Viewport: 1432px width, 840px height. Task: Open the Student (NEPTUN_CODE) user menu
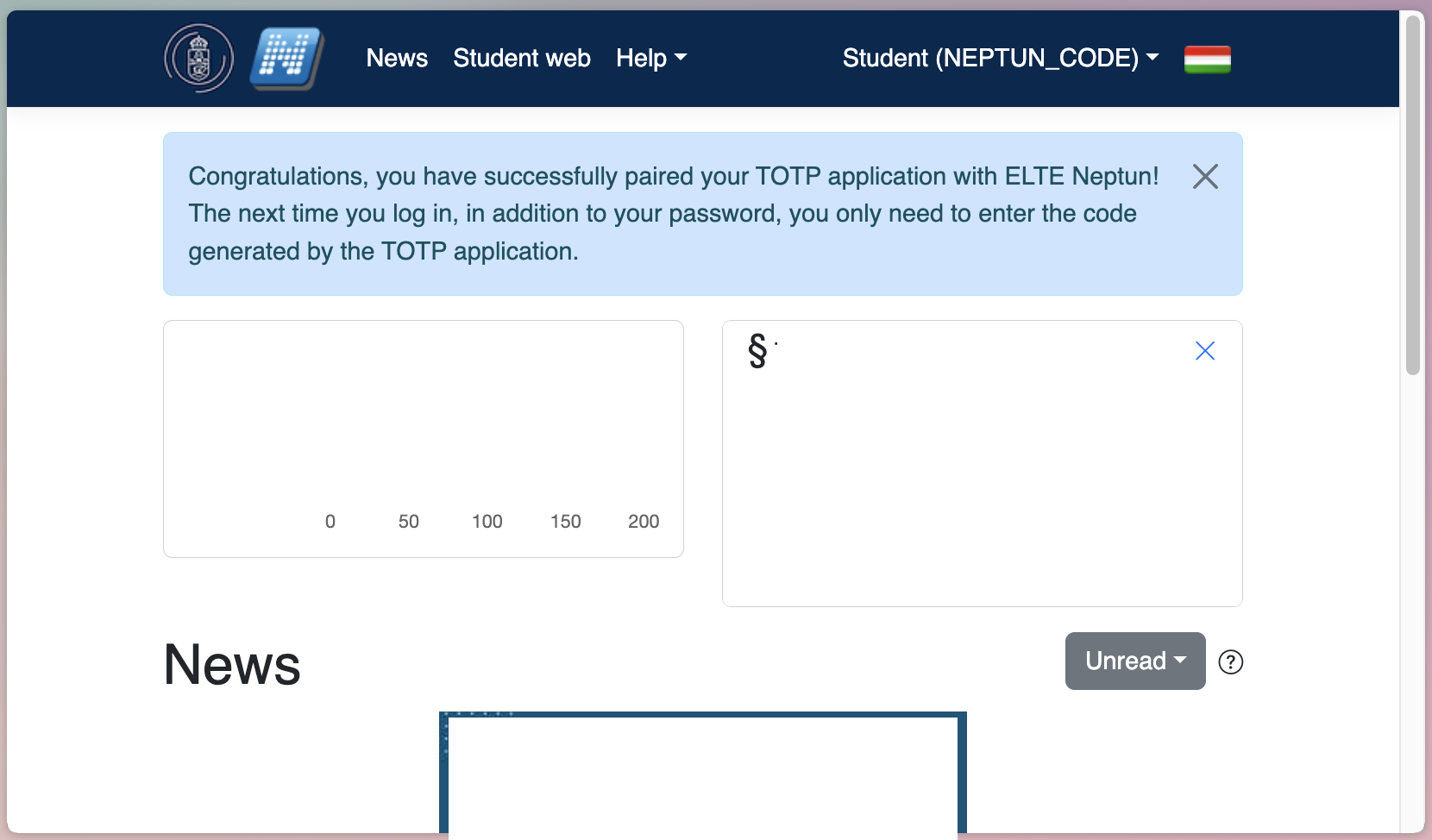click(x=1000, y=59)
